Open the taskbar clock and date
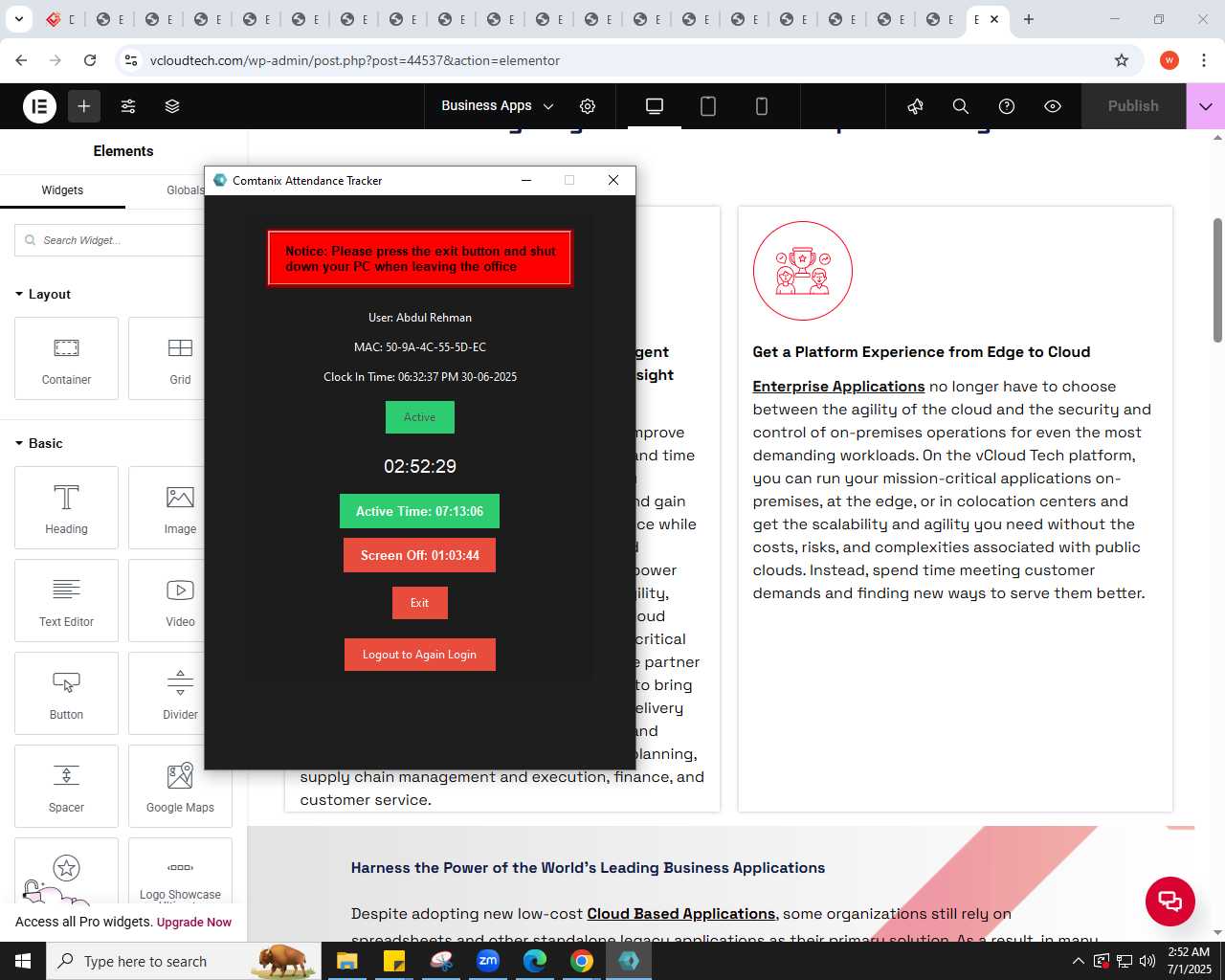 (x=1189, y=961)
